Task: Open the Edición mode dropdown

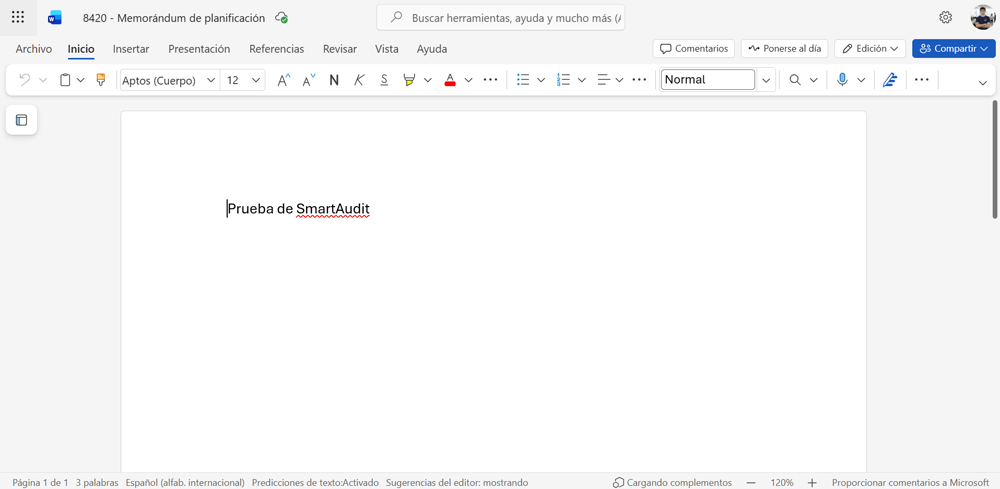Action: click(x=870, y=48)
